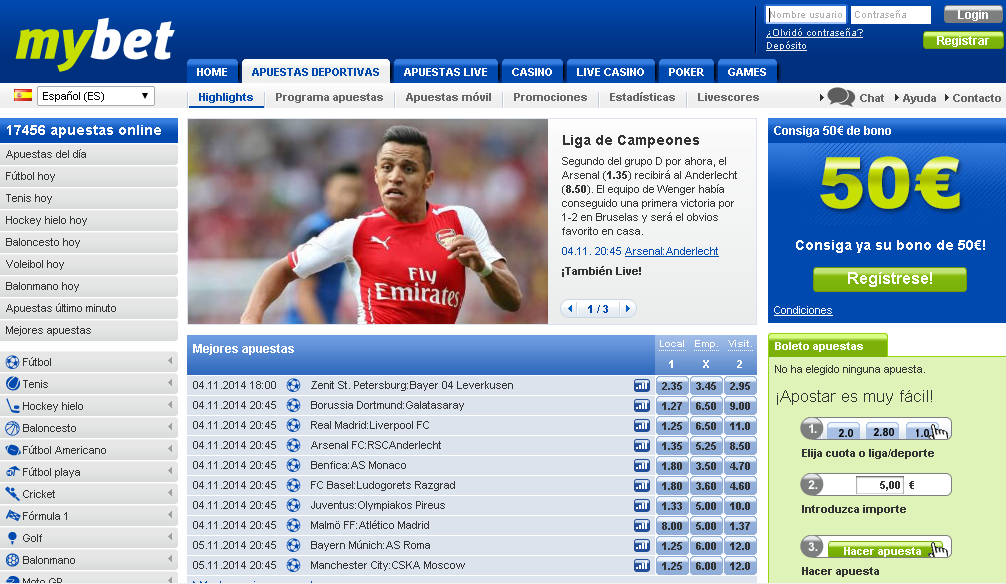Open Apuestas último minuto in sidebar

click(x=89, y=308)
